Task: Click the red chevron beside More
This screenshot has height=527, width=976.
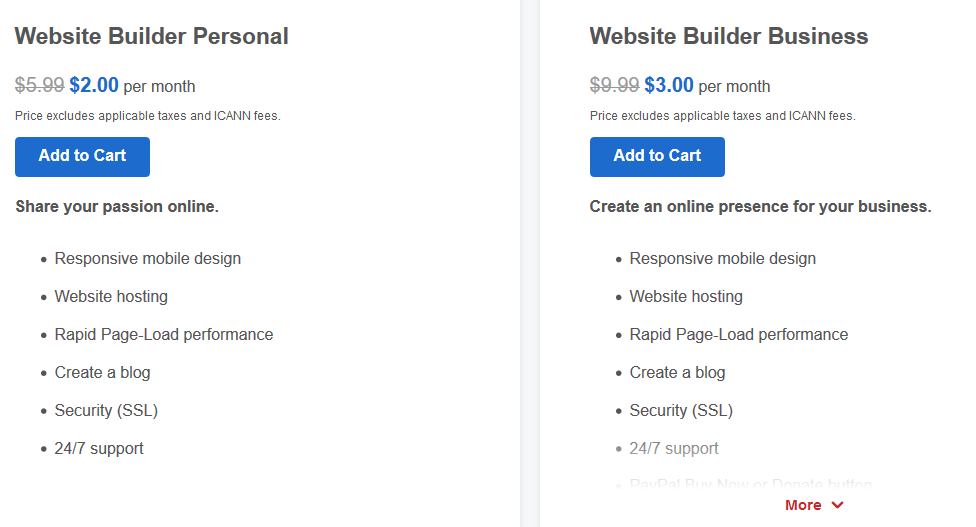Action: 838,505
